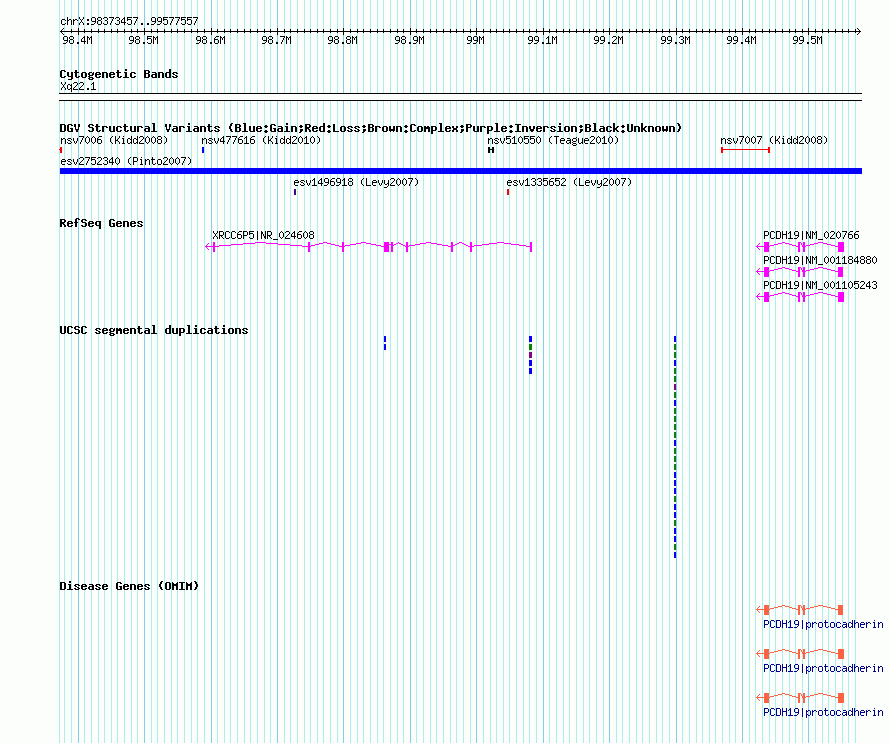
Task: Click the 99.1M ruler tick label
Action: (542, 40)
